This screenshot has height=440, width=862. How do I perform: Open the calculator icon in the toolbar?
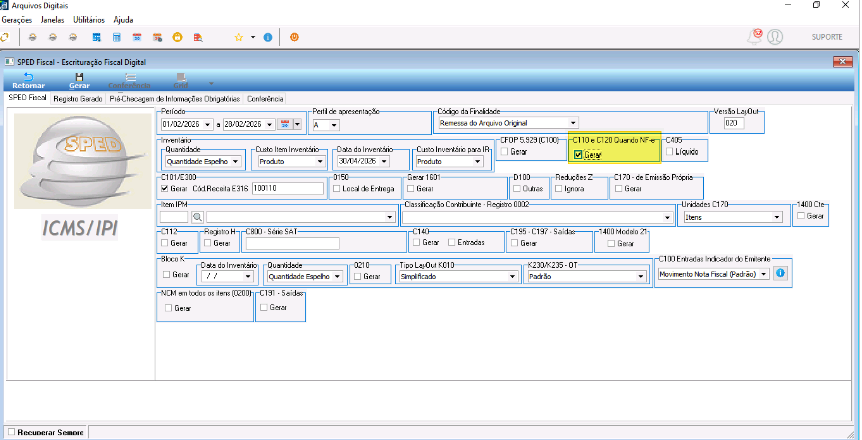pos(117,37)
